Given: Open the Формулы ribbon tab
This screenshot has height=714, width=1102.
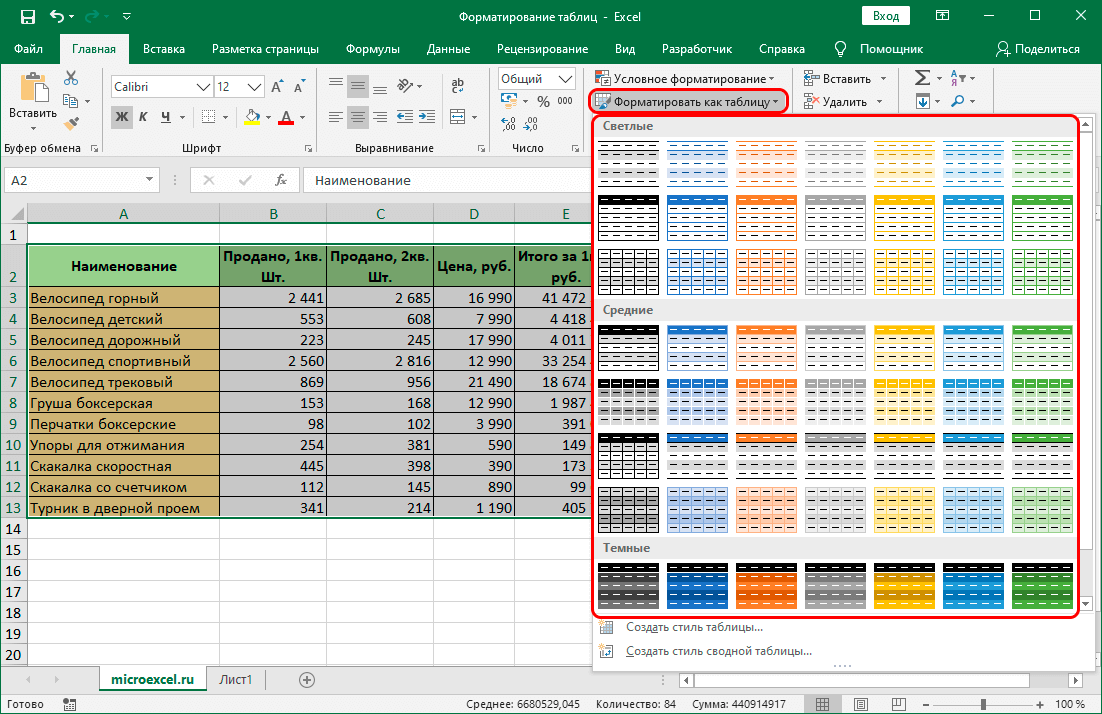Looking at the screenshot, I should point(372,48).
